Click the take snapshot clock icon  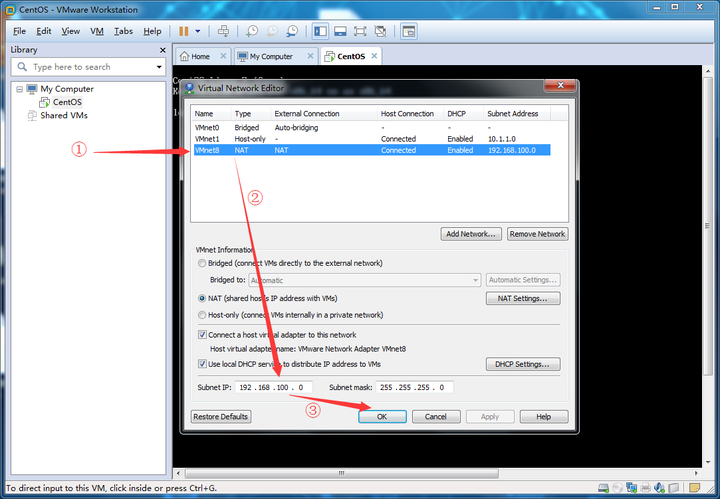252,31
